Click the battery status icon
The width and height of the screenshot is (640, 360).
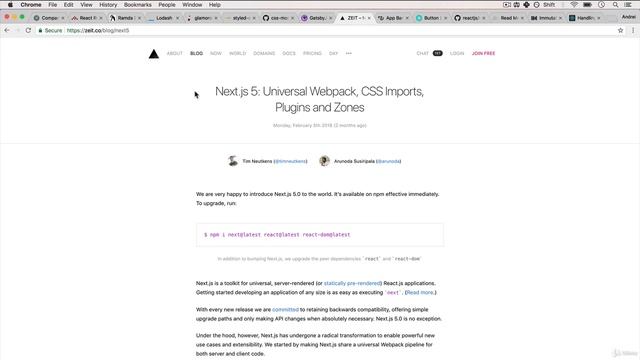pyautogui.click(x=587, y=5)
